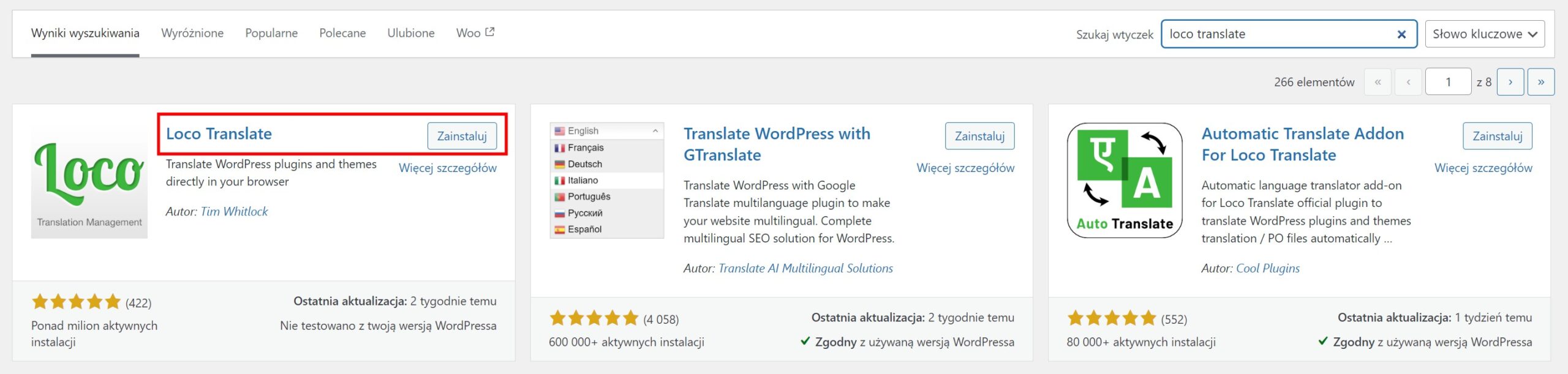Switch to the Wyróżnione tab
This screenshot has height=374, width=1568.
click(x=192, y=33)
